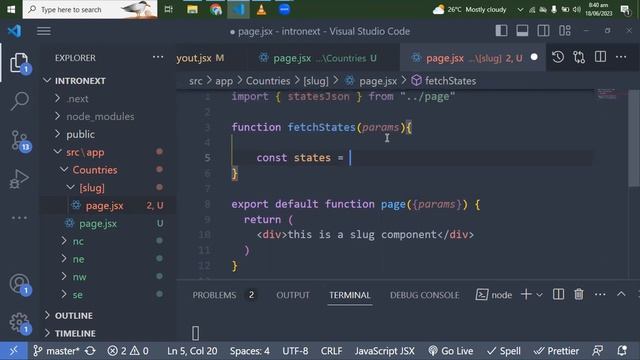This screenshot has height=360, width=640.
Task: Open the Accounts menu icon
Action: (19, 284)
